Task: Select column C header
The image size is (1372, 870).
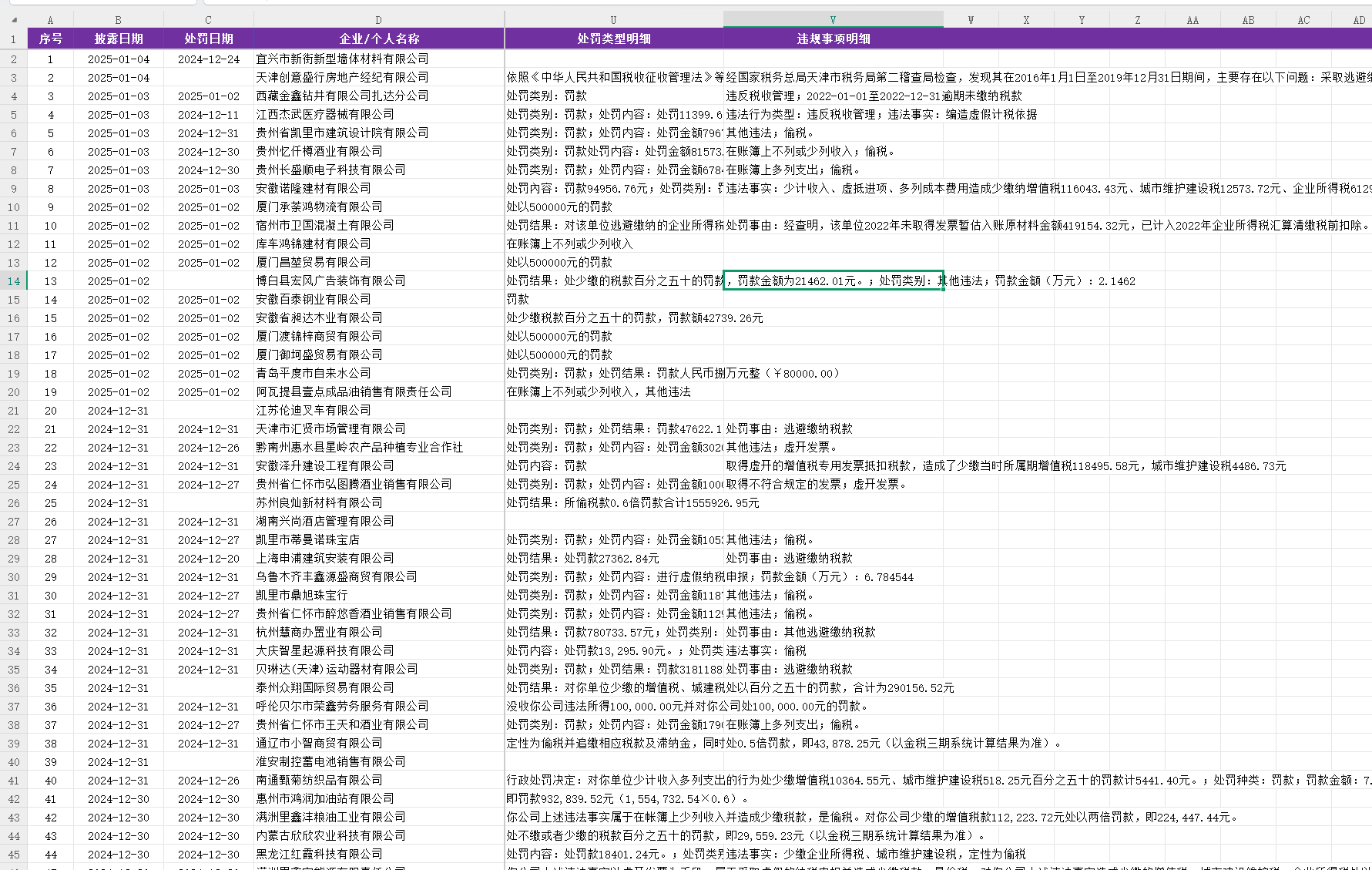Action: [208, 20]
